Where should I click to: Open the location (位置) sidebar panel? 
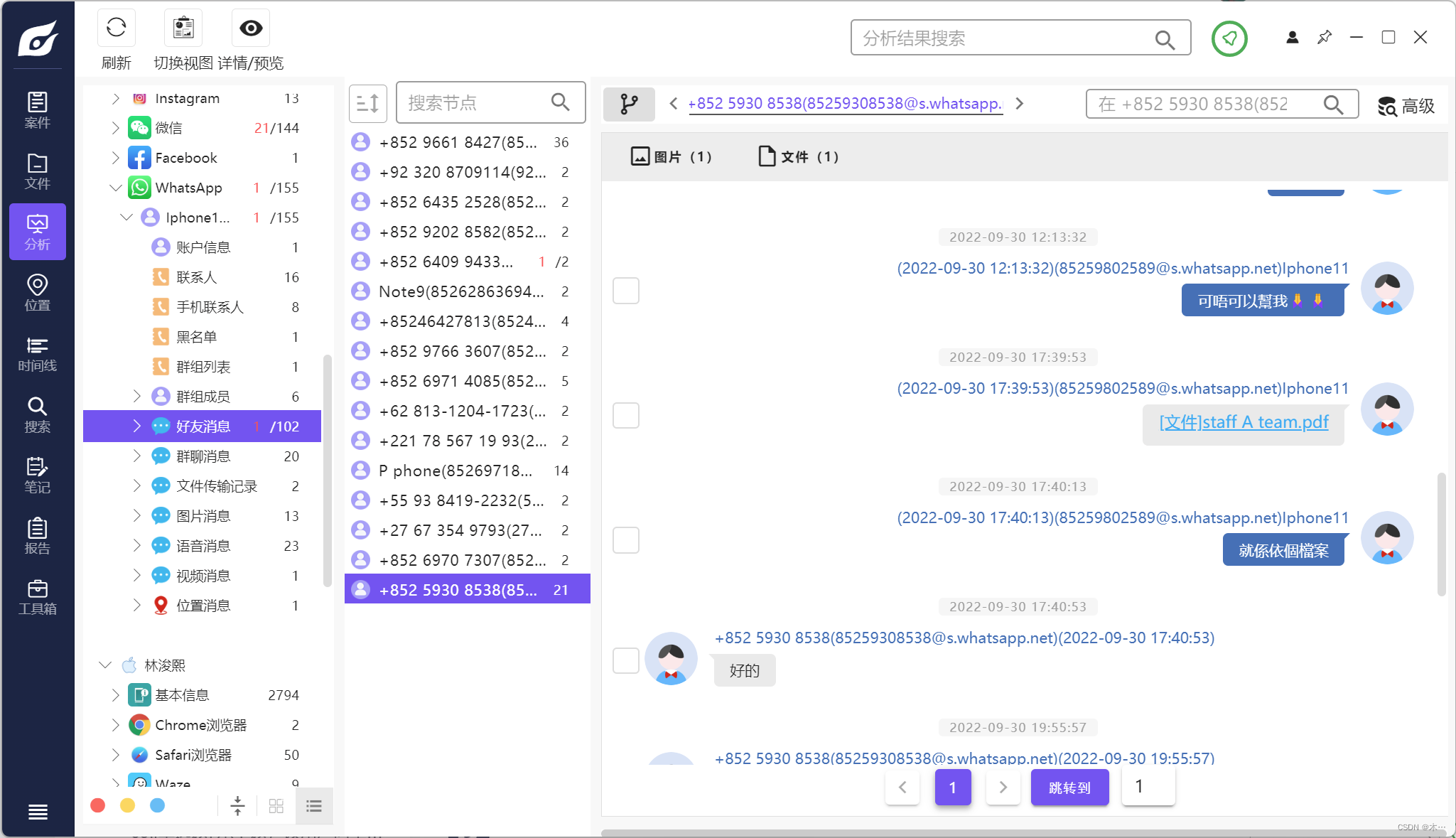pyautogui.click(x=37, y=293)
